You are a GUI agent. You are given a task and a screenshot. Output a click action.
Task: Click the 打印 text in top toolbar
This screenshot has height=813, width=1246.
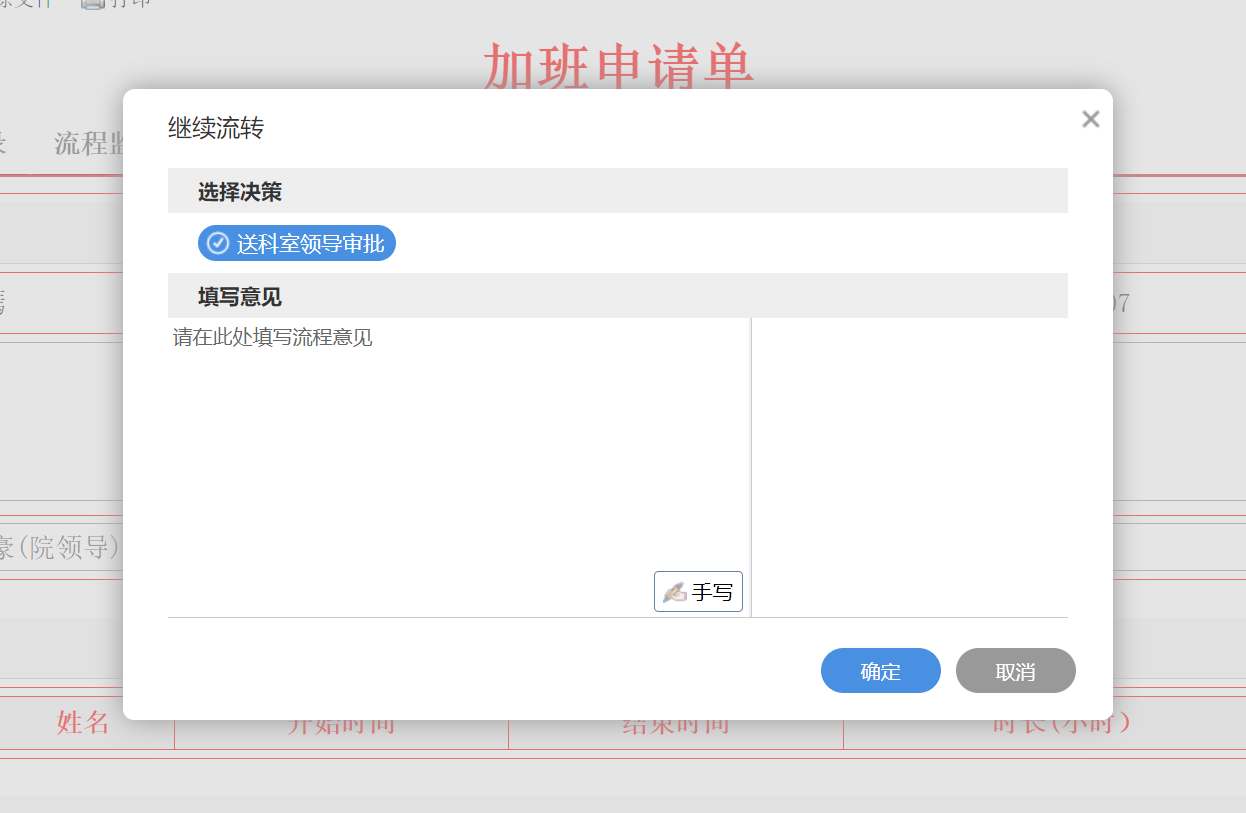[x=130, y=3]
